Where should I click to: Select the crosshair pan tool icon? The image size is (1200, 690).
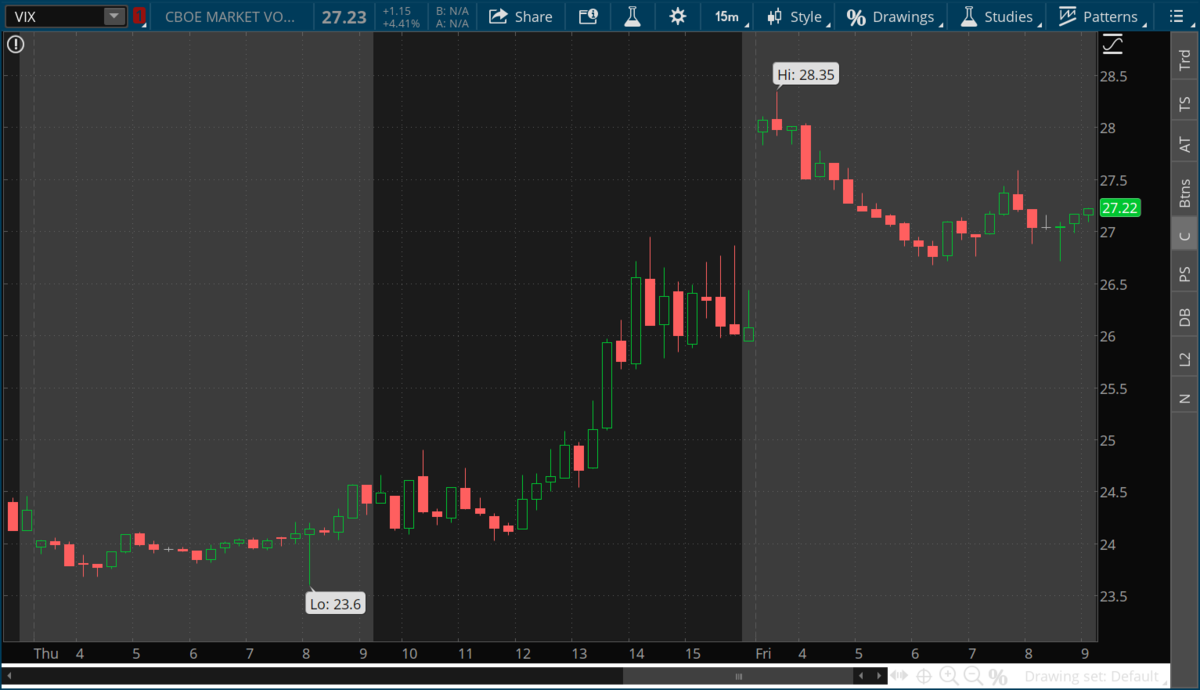tap(924, 677)
